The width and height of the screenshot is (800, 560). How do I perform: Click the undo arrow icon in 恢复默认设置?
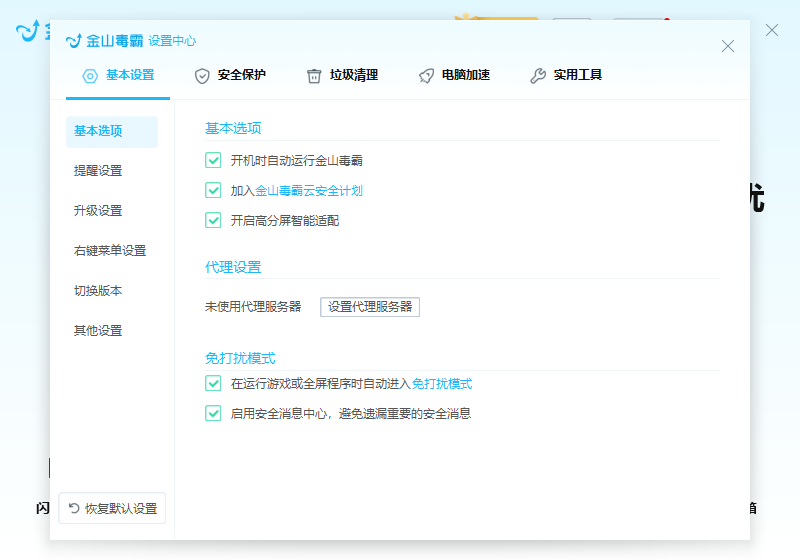74,508
